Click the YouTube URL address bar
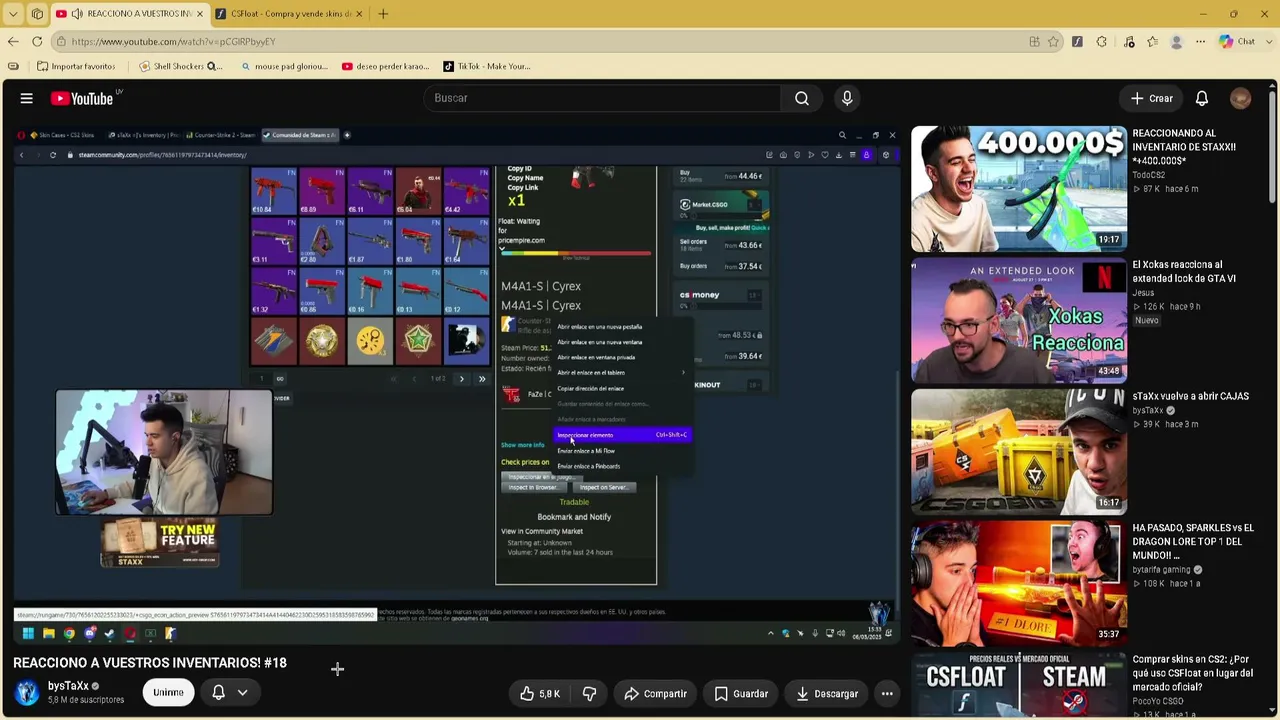Viewport: 1280px width, 720px height. coord(540,41)
